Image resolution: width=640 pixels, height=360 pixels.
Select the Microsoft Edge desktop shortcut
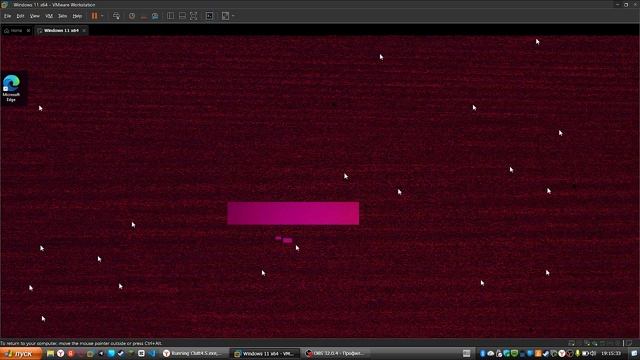coord(11,88)
